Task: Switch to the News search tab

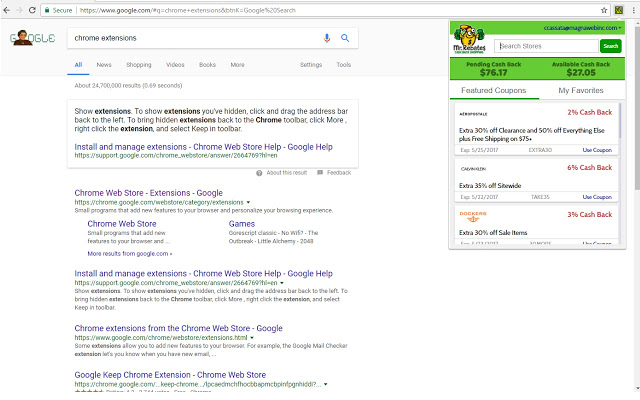Action: pos(104,64)
